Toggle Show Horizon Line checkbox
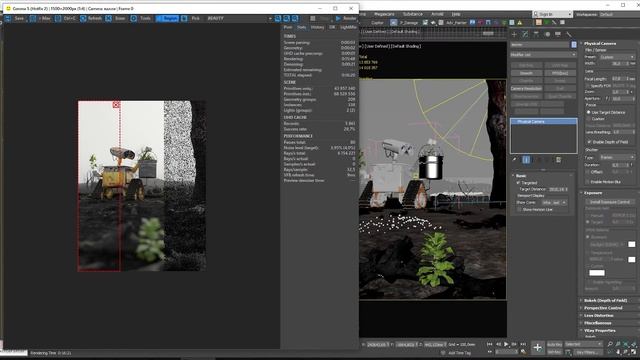 pos(520,209)
